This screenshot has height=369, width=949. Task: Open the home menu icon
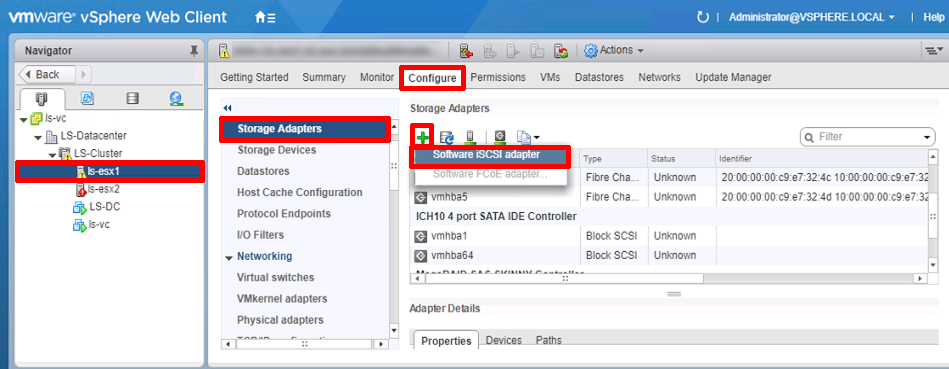coord(265,18)
